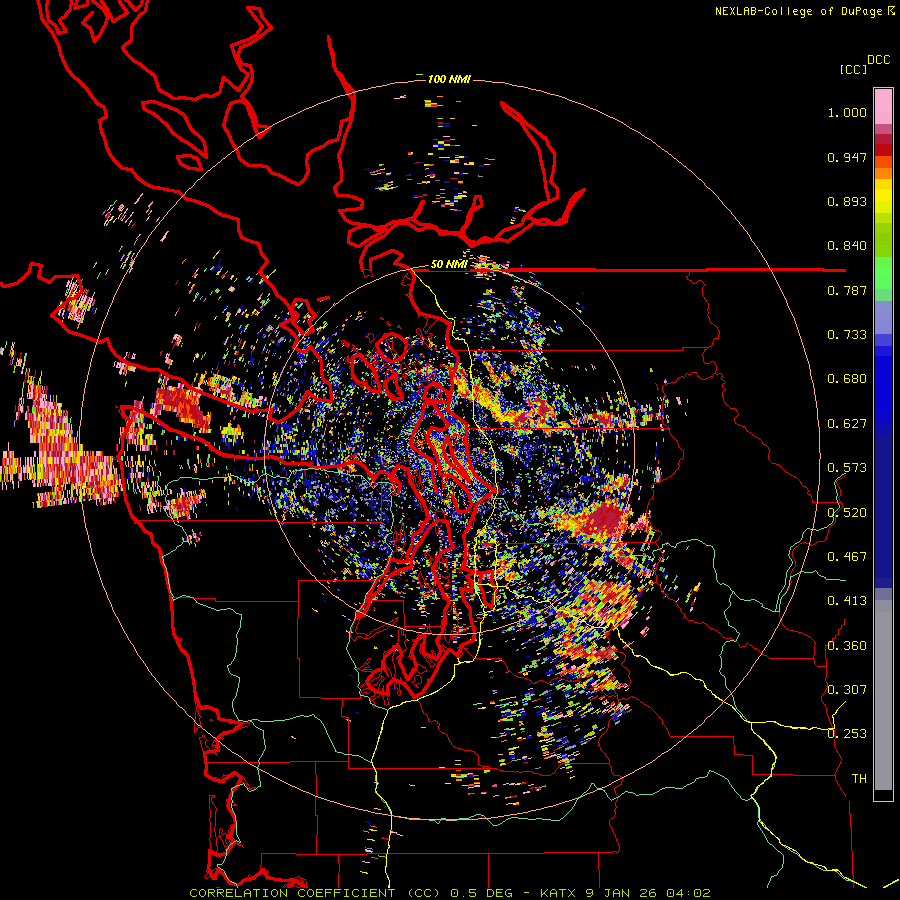Click the gray color band near 0.307
This screenshot has width=900, height=900.
883,695
